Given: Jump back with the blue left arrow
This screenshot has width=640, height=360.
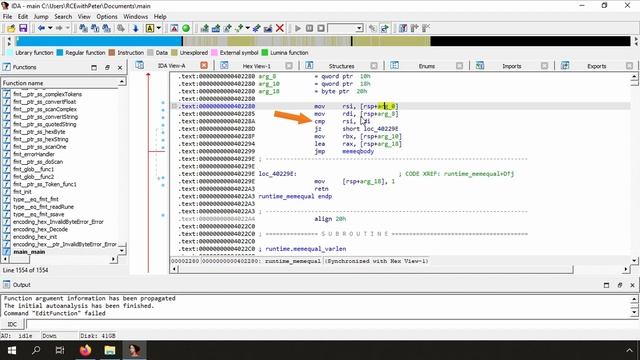Looking at the screenshot, I should (x=41, y=28).
